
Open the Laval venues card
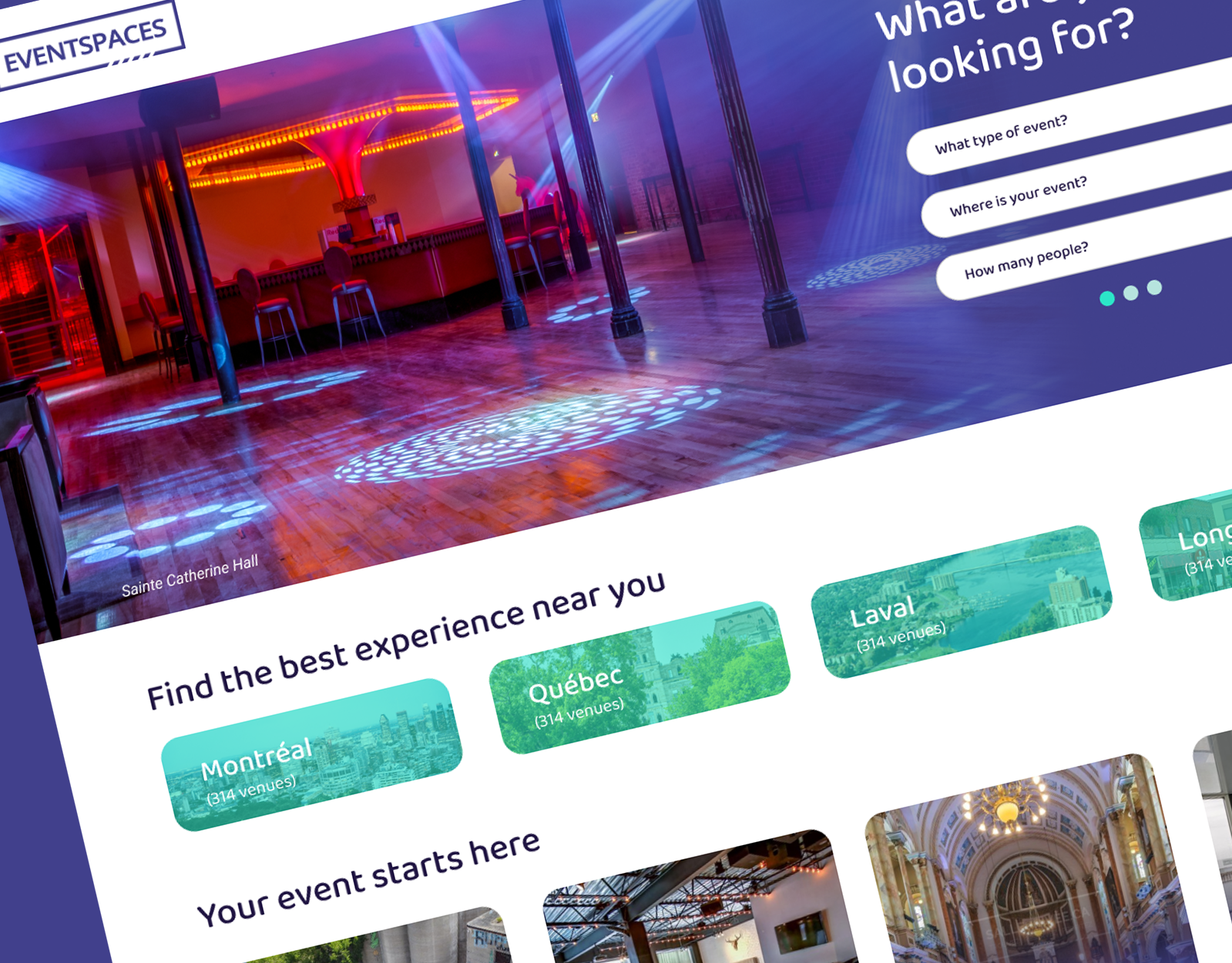point(962,602)
